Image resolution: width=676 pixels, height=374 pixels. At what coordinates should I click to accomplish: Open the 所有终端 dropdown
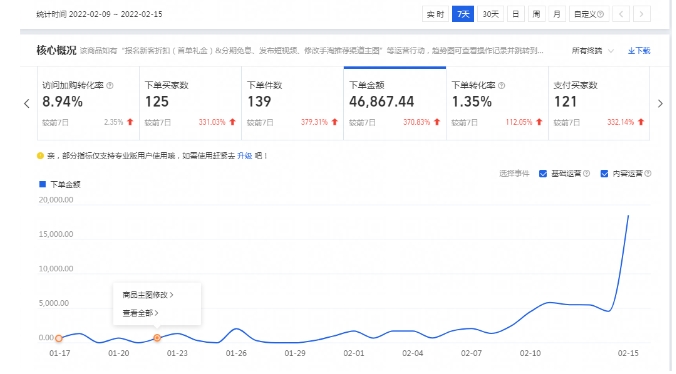(592, 51)
